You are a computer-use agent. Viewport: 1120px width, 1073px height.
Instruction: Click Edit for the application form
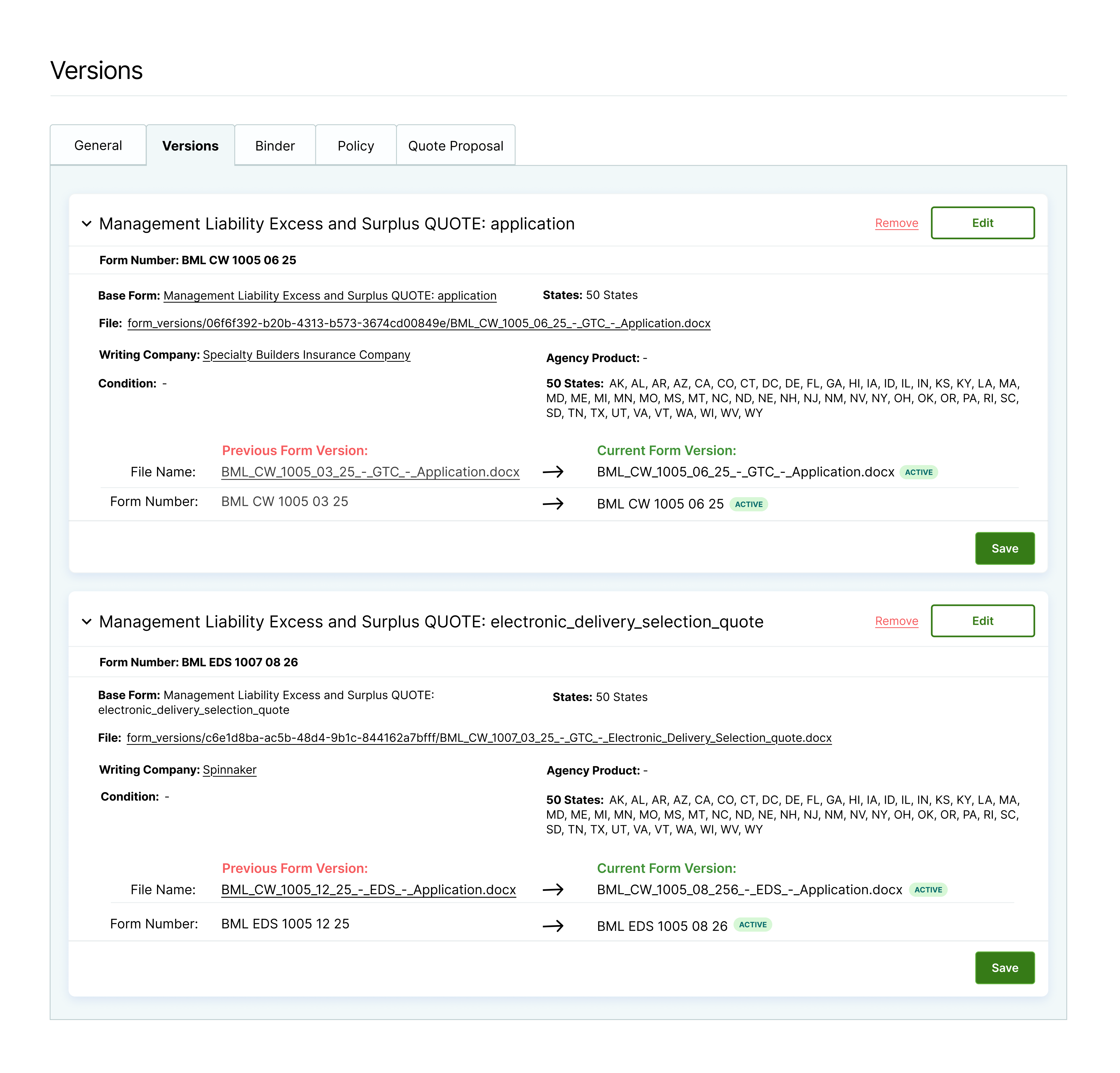[x=982, y=223]
